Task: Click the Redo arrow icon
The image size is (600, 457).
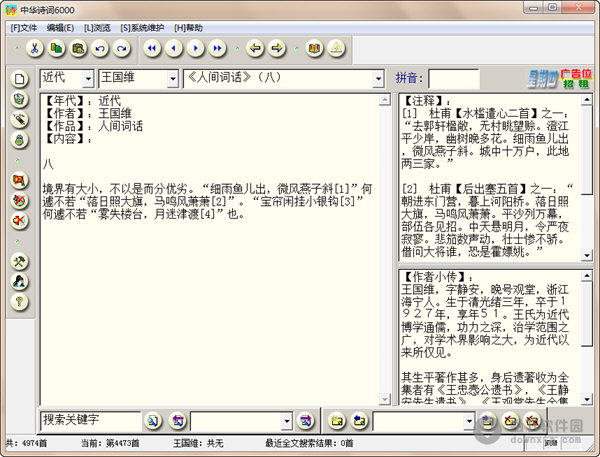Action: [x=122, y=49]
